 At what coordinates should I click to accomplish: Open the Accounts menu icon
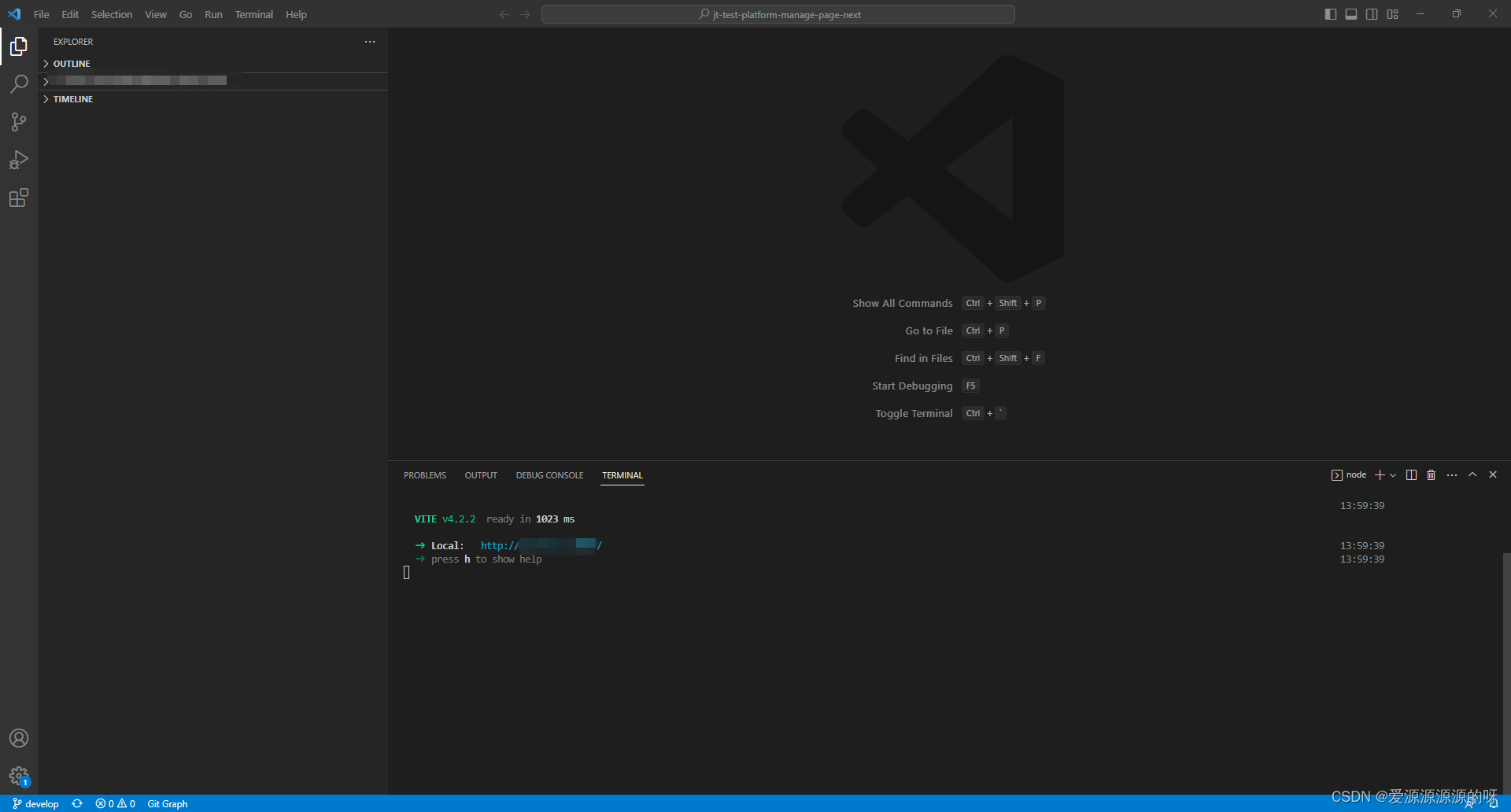(19, 738)
